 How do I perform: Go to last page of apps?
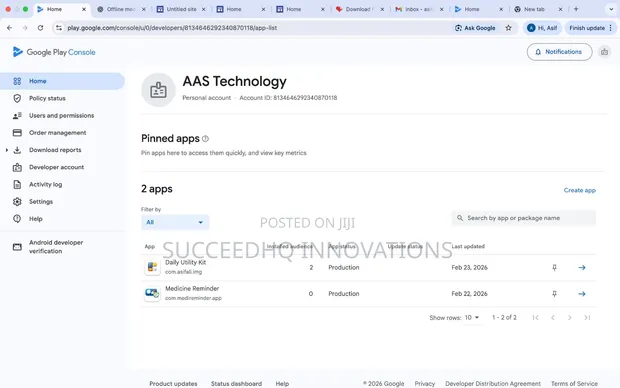click(x=587, y=318)
